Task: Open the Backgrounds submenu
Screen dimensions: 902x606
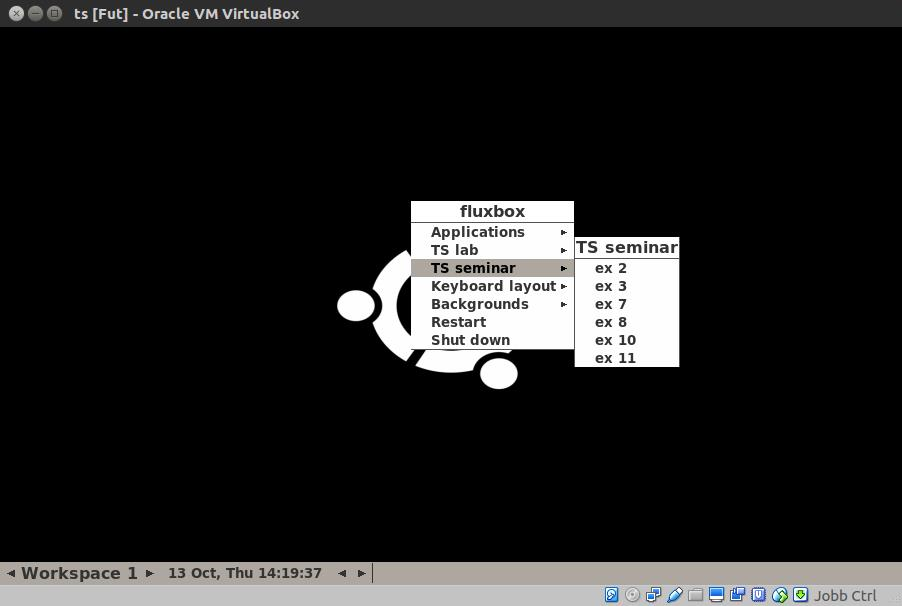Action: [492, 304]
